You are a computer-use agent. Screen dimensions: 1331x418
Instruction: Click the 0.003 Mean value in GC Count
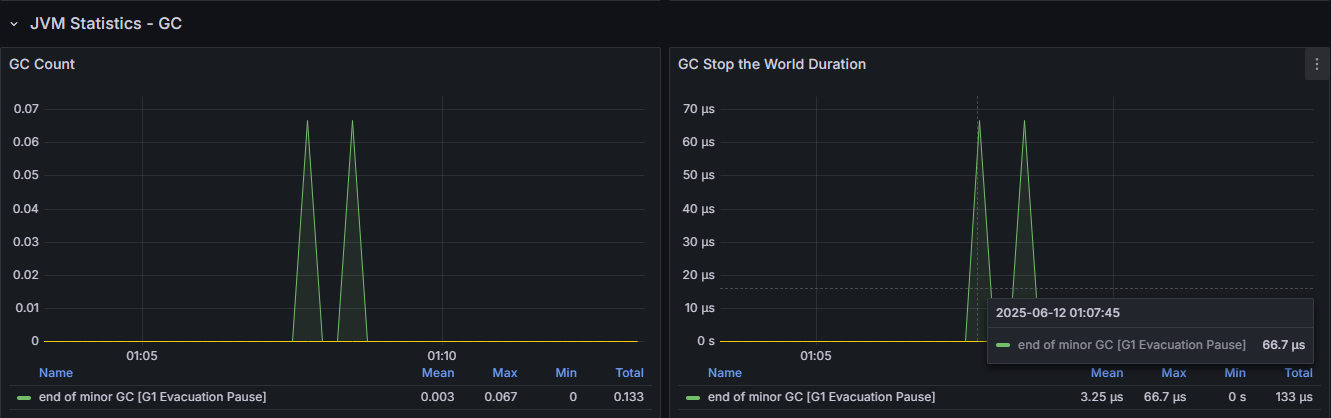click(x=438, y=397)
